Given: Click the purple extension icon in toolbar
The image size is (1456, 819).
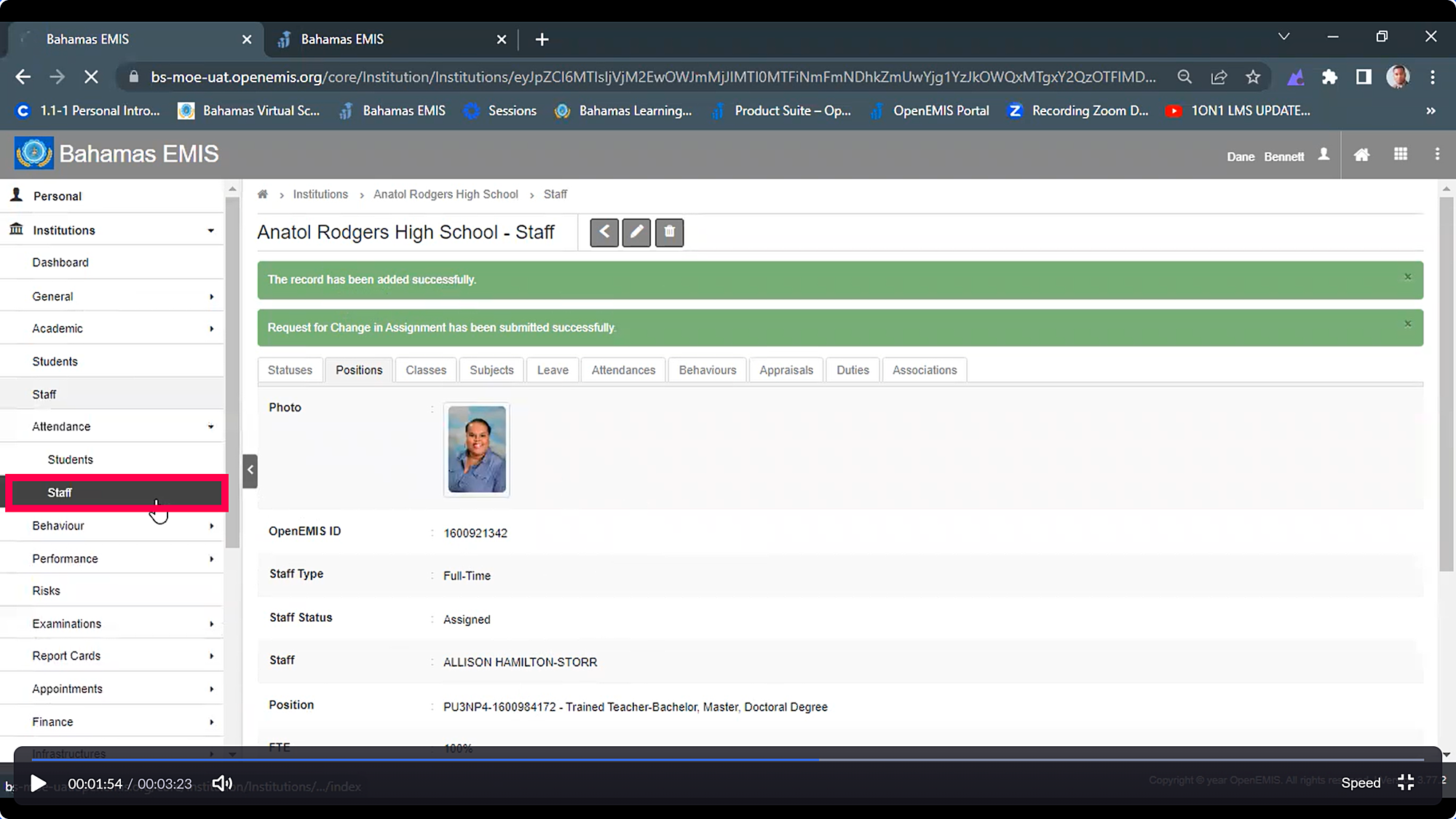Looking at the screenshot, I should coord(1296,77).
